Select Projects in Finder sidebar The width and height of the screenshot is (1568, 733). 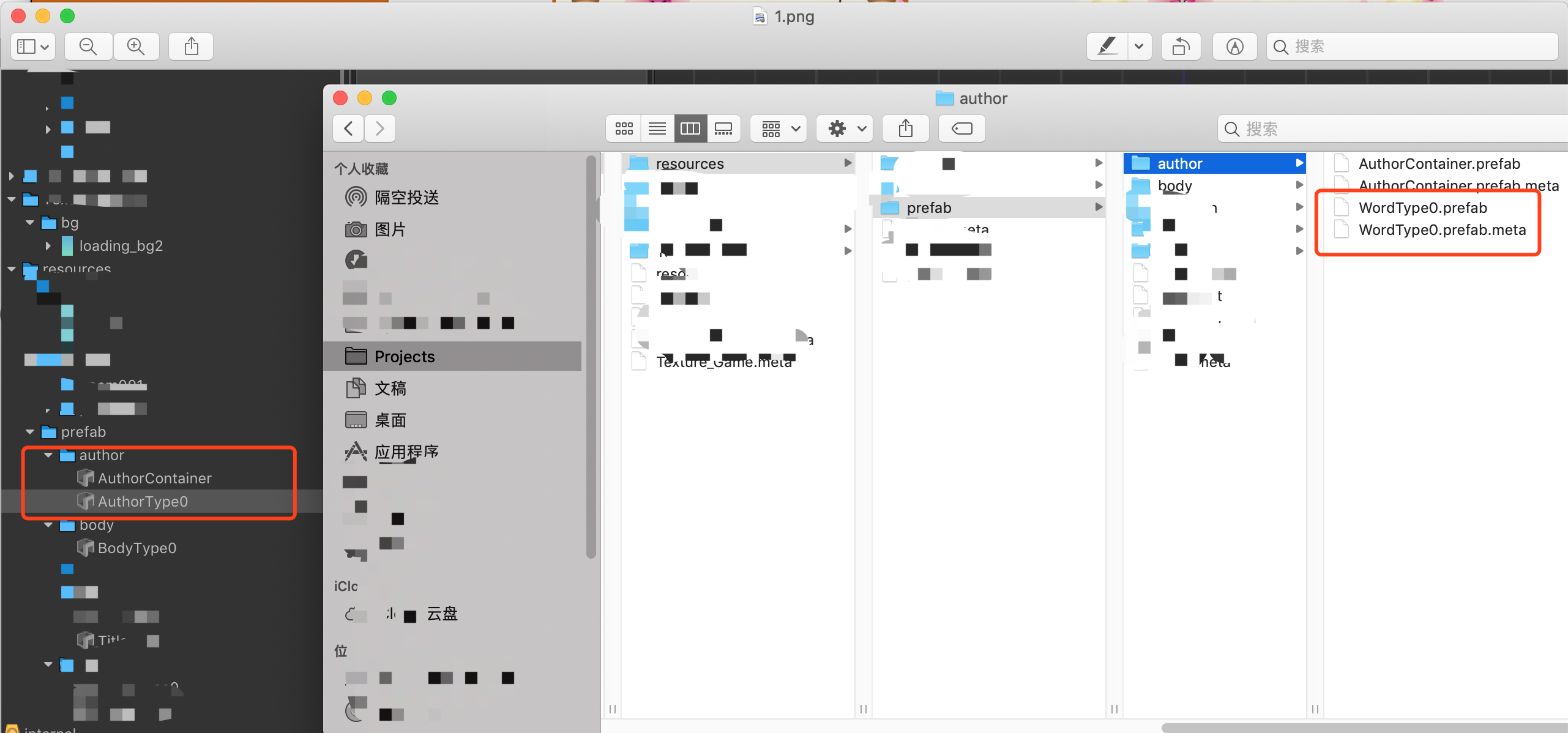(404, 357)
